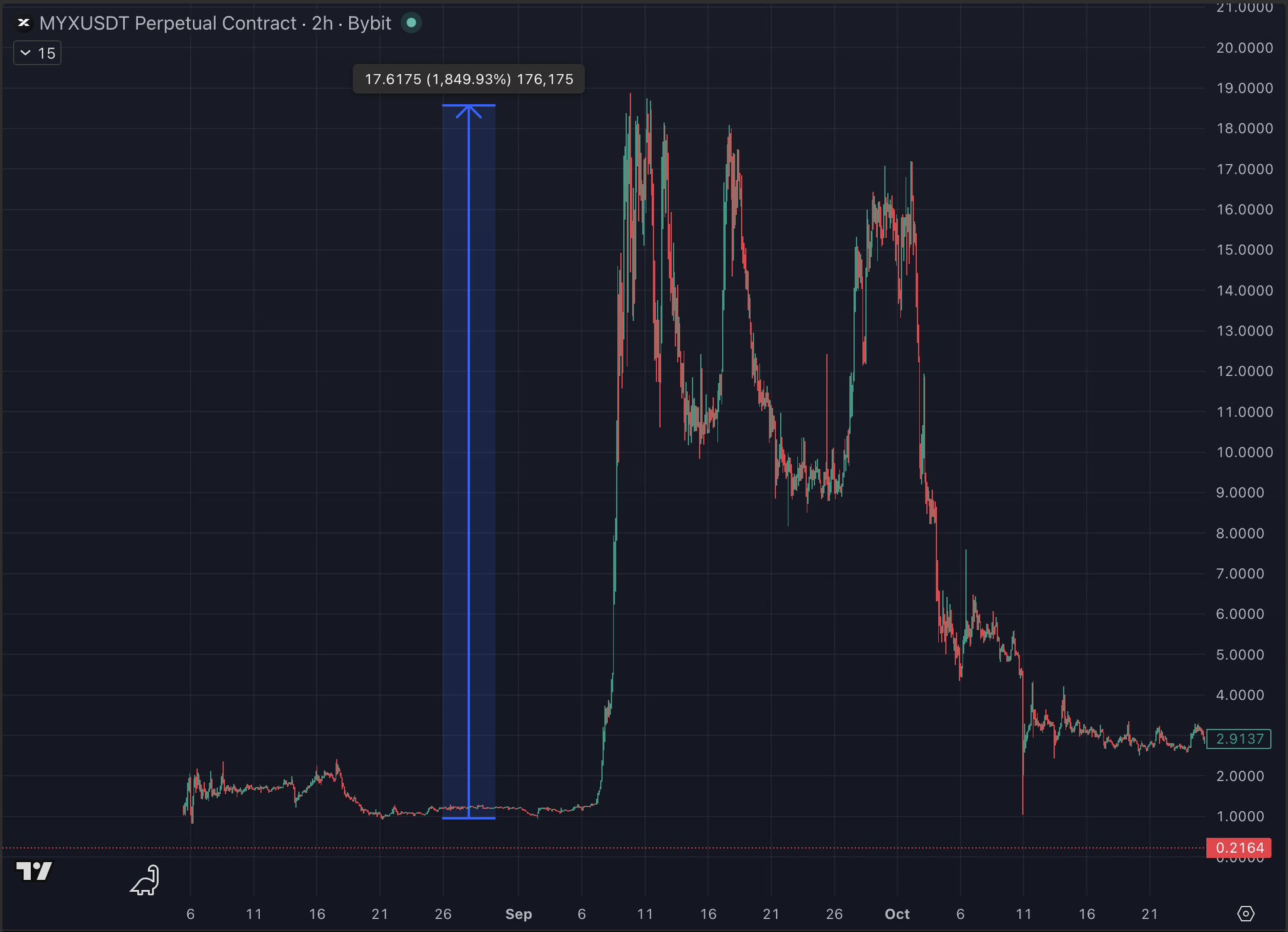The height and width of the screenshot is (932, 1288).
Task: Click the red 0.2164 price label
Action: click(x=1239, y=848)
